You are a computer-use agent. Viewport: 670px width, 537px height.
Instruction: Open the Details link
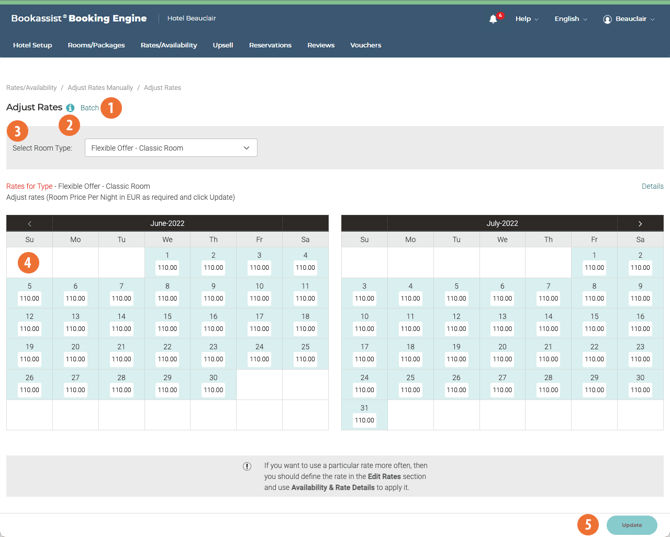click(652, 186)
